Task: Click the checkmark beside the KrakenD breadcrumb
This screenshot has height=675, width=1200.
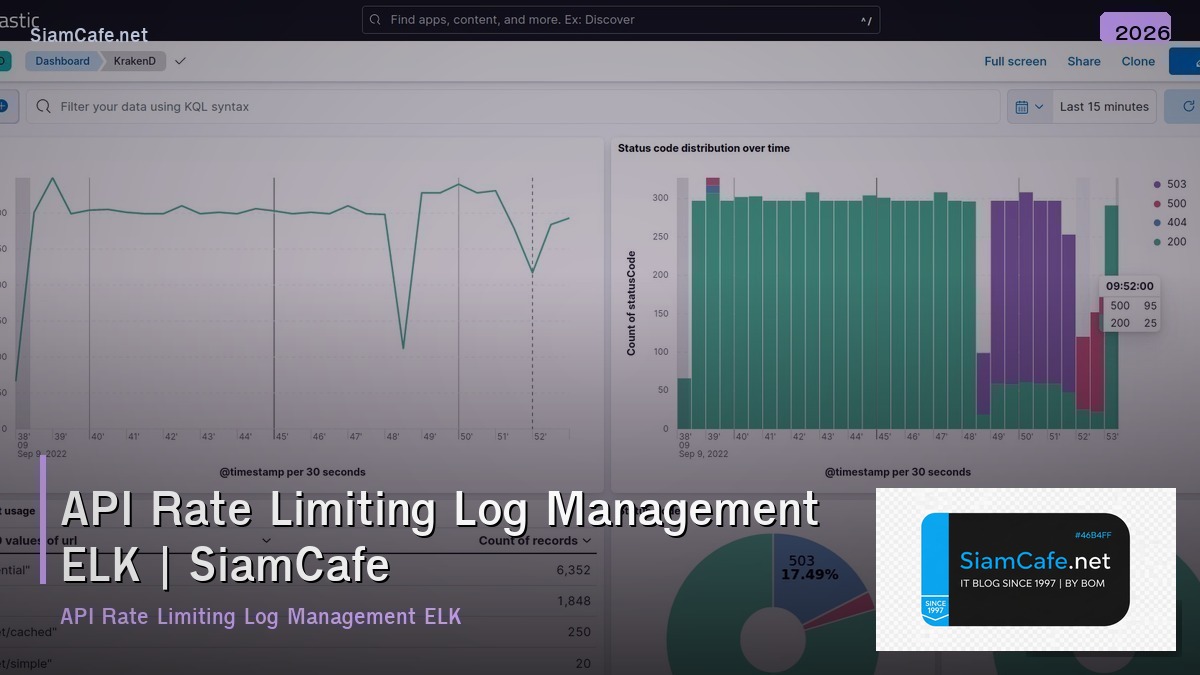Action: coord(180,61)
